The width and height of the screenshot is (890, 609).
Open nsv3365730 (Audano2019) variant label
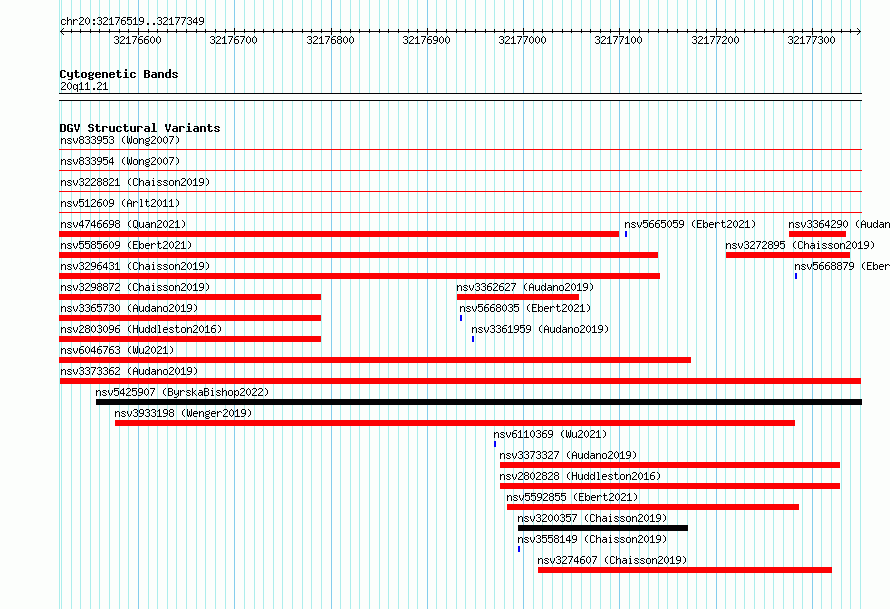[129, 308]
